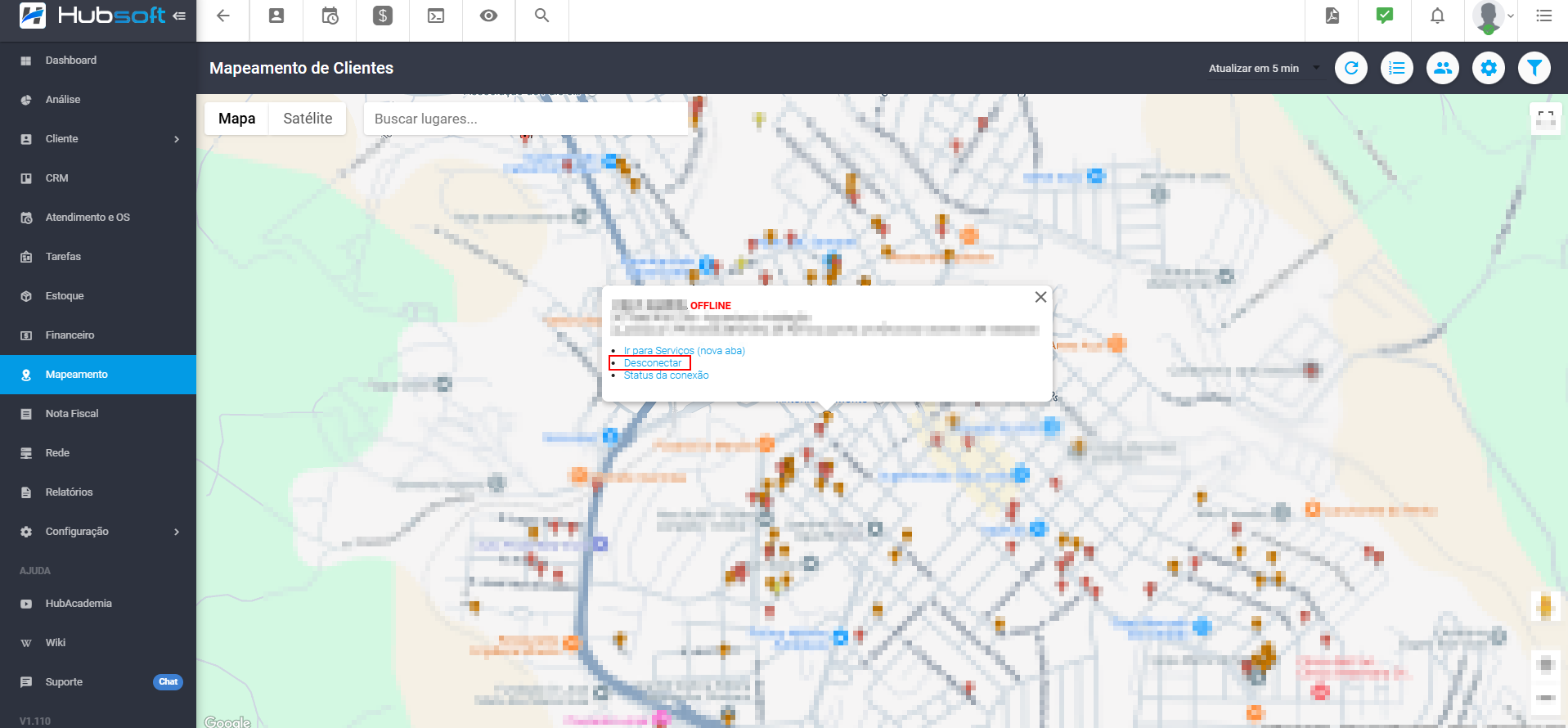Click the Mapeamento sidebar pin icon
The height and width of the screenshot is (728, 1568).
(26, 375)
